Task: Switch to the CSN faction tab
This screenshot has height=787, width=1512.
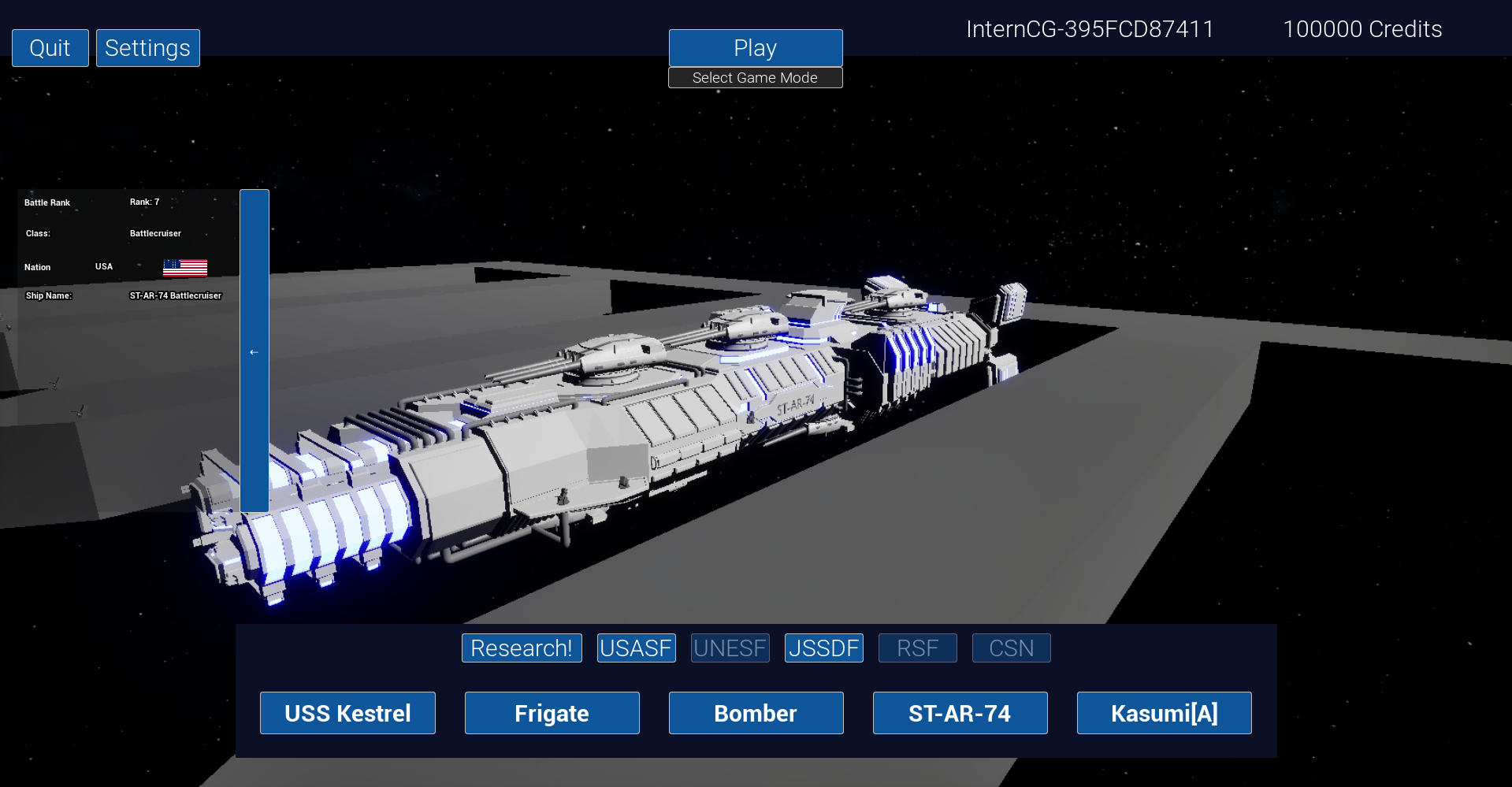Action: (x=1012, y=648)
